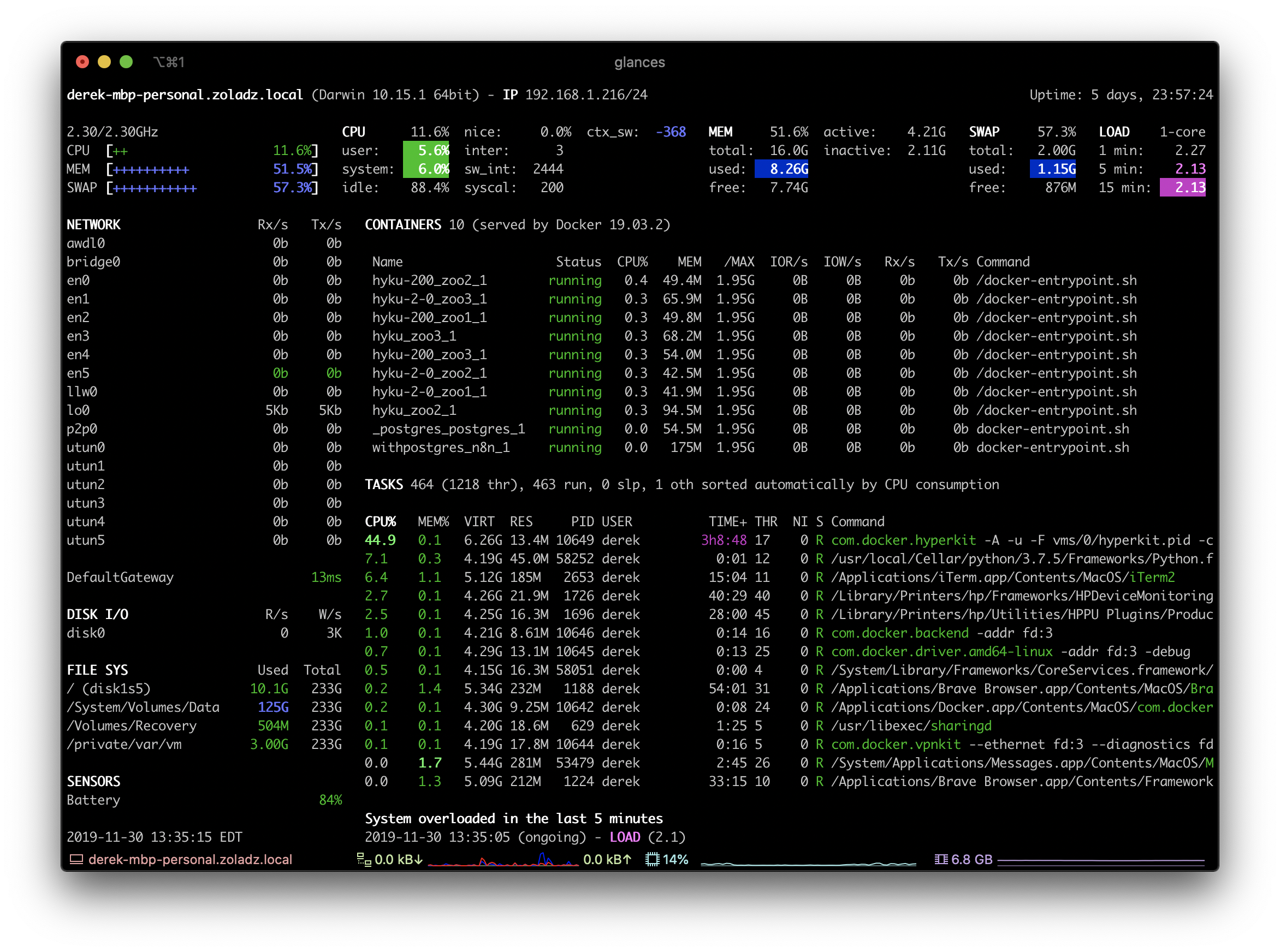Click the / (disk1s5) filesystem row
The image size is (1280, 952).
pos(204,689)
